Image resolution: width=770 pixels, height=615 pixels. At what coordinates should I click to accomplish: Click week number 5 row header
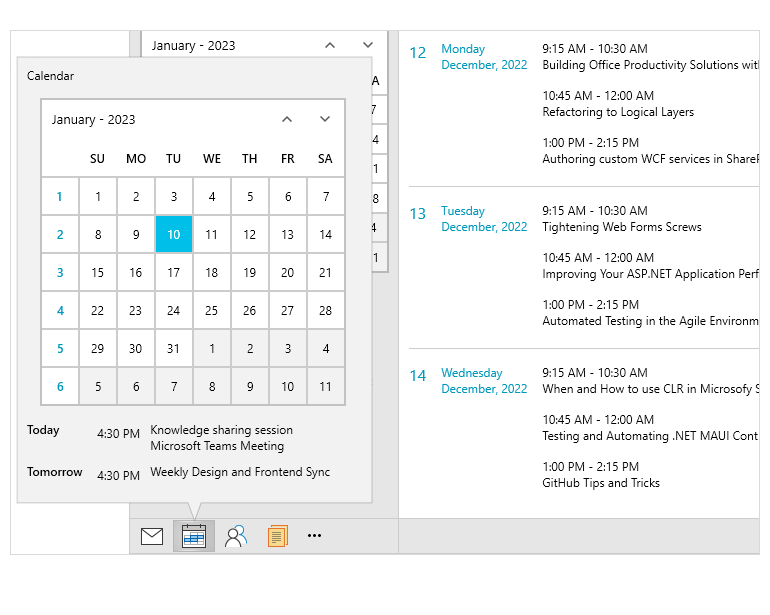click(60, 348)
